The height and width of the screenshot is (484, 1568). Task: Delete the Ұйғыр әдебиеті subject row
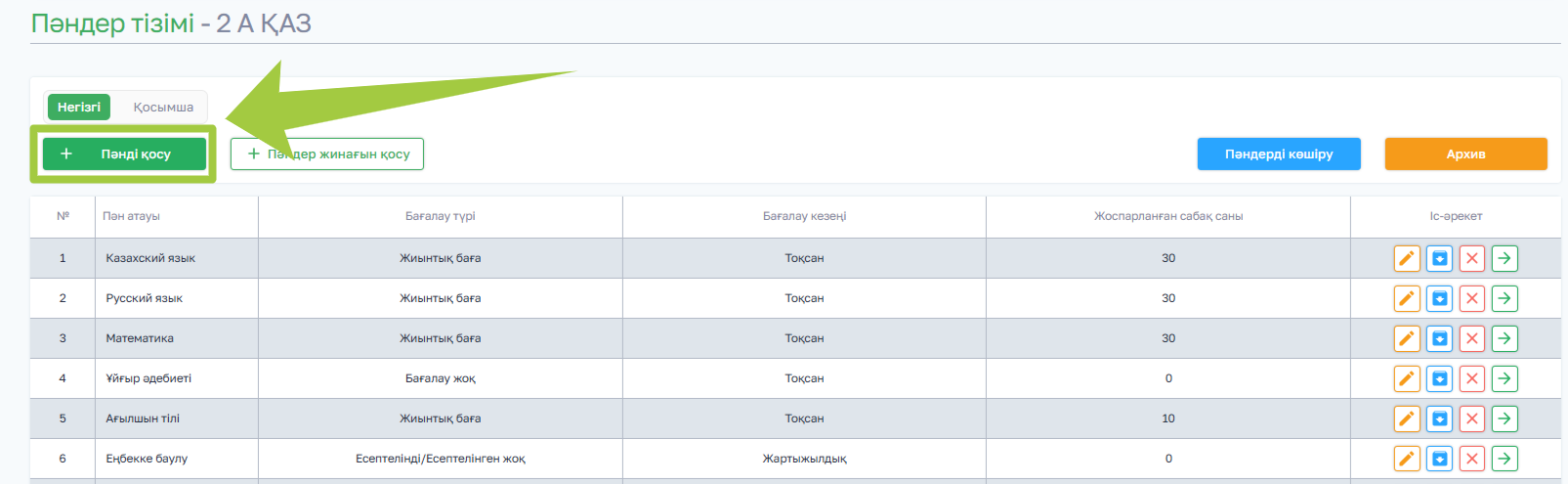(1472, 378)
